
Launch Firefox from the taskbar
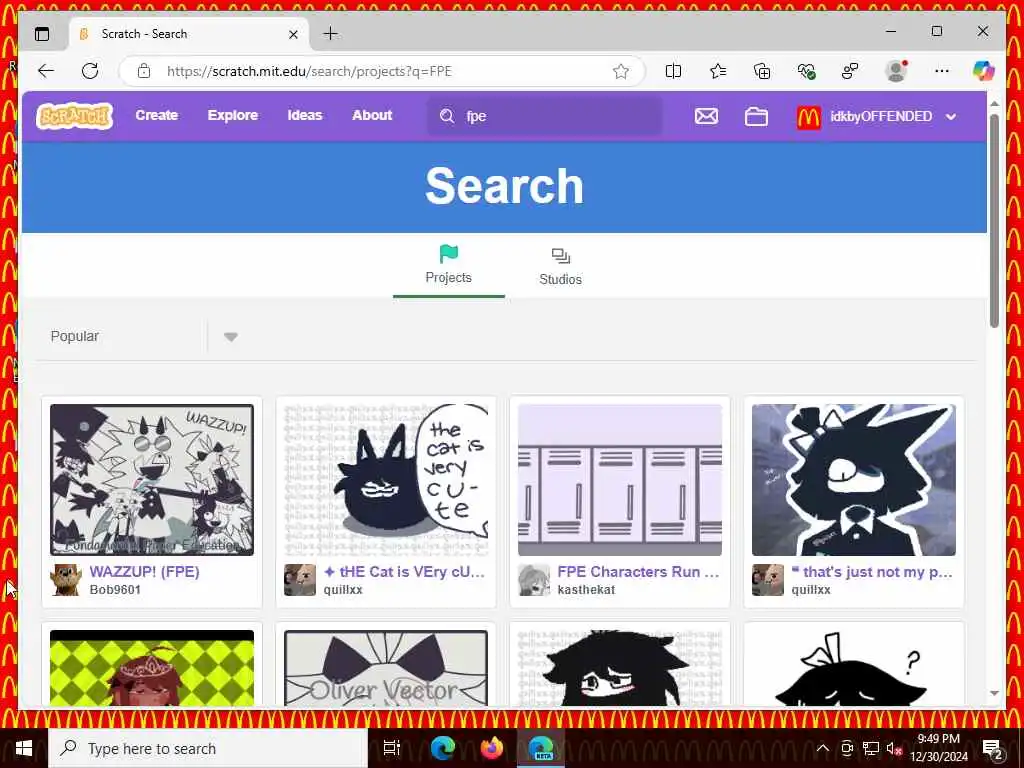point(492,748)
